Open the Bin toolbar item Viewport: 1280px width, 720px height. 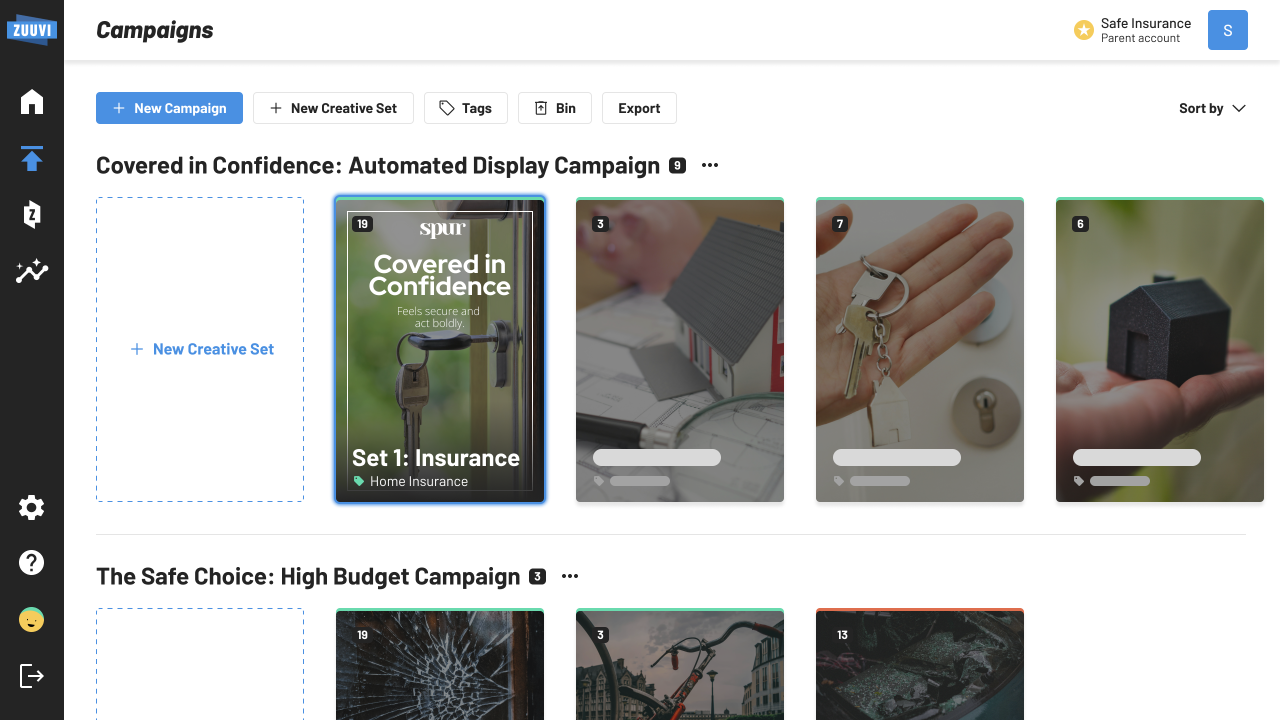(x=555, y=108)
